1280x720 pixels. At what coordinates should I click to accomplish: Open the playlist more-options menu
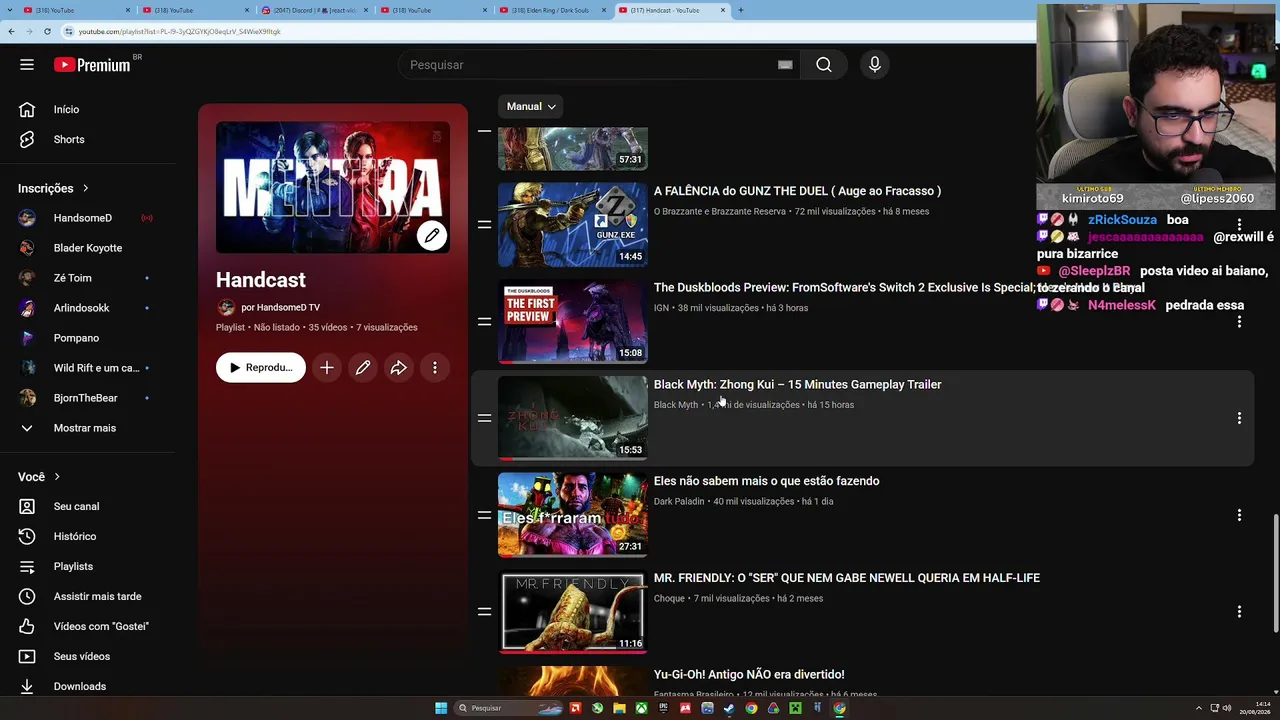click(x=435, y=368)
